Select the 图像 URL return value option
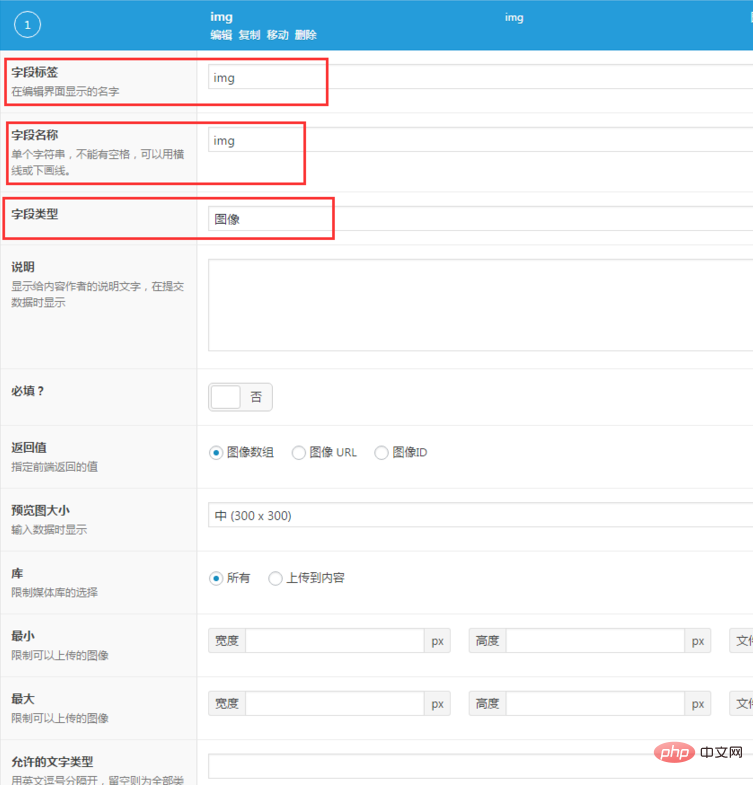 point(299,452)
